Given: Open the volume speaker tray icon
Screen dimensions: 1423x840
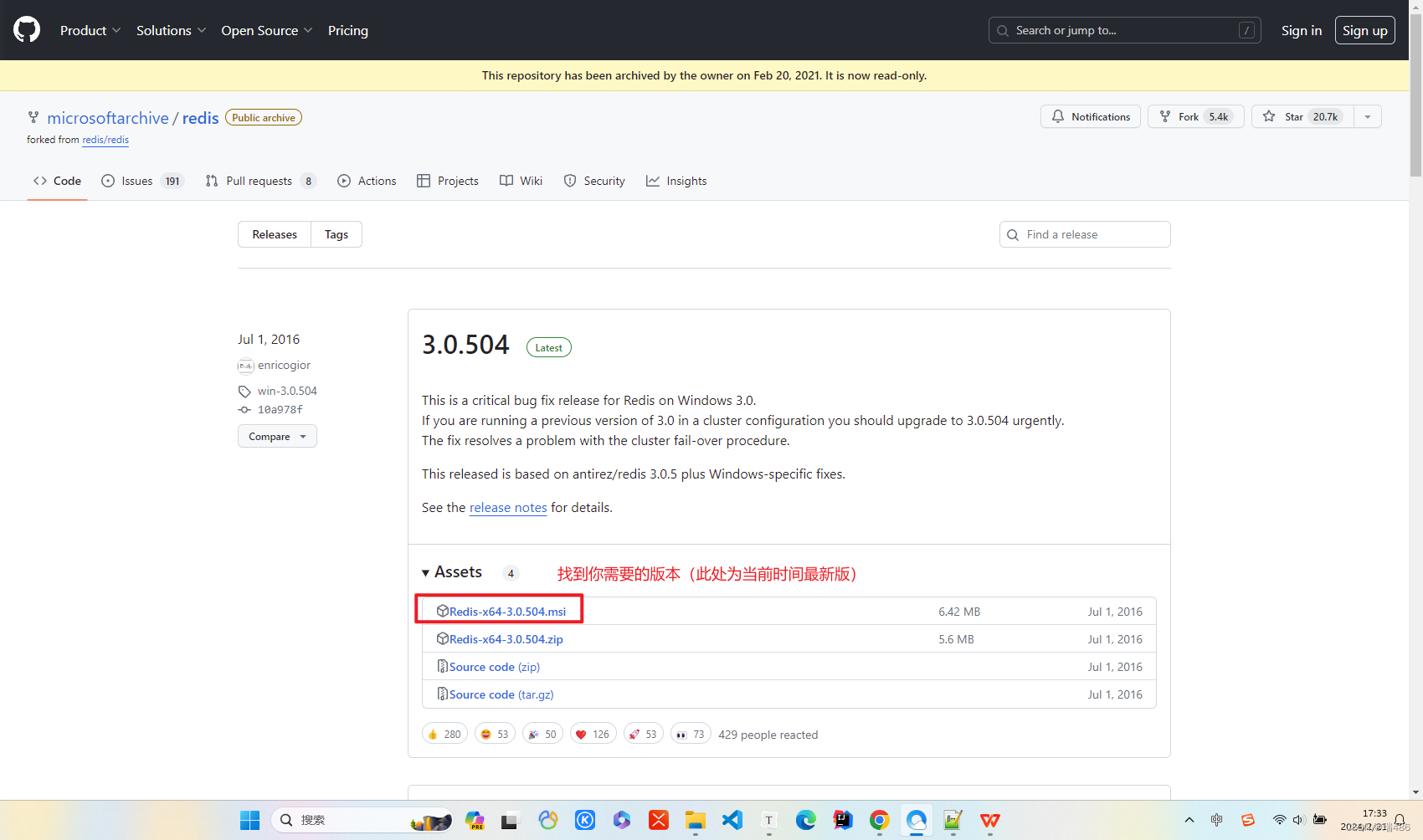Looking at the screenshot, I should (x=1298, y=820).
